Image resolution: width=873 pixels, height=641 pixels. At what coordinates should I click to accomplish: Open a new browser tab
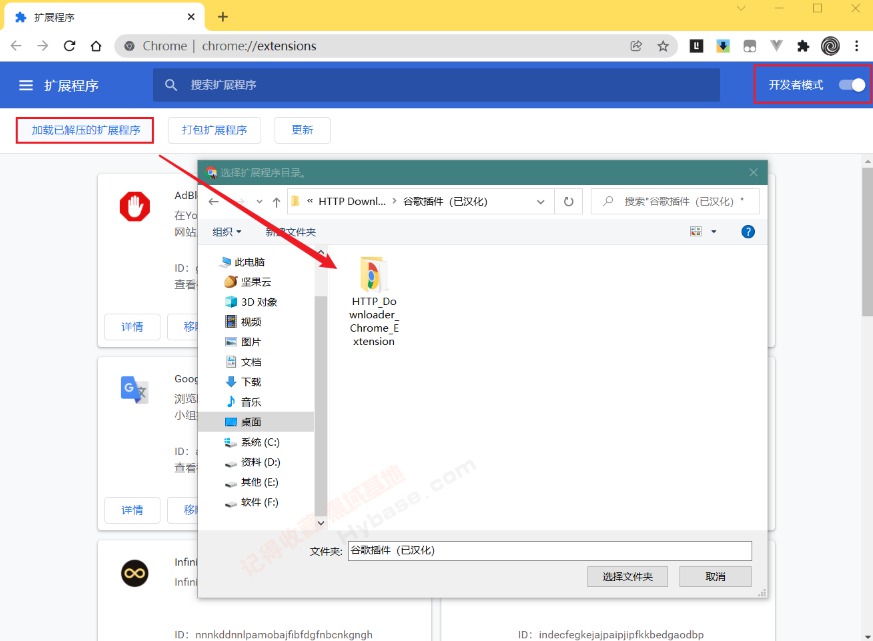click(x=223, y=17)
